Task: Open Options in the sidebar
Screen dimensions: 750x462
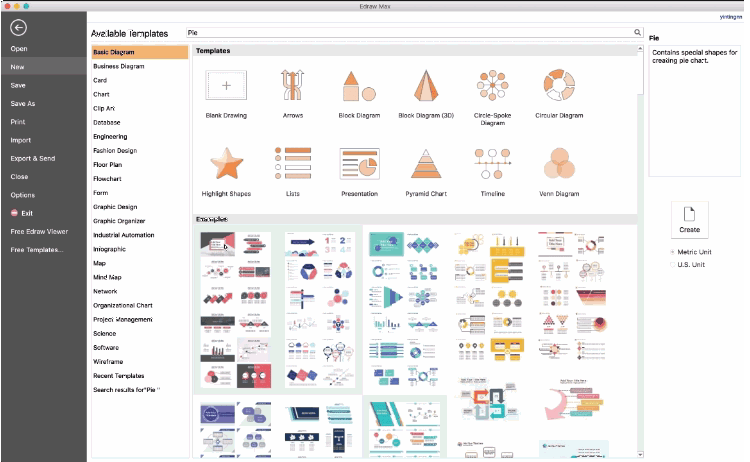Action: [22, 195]
